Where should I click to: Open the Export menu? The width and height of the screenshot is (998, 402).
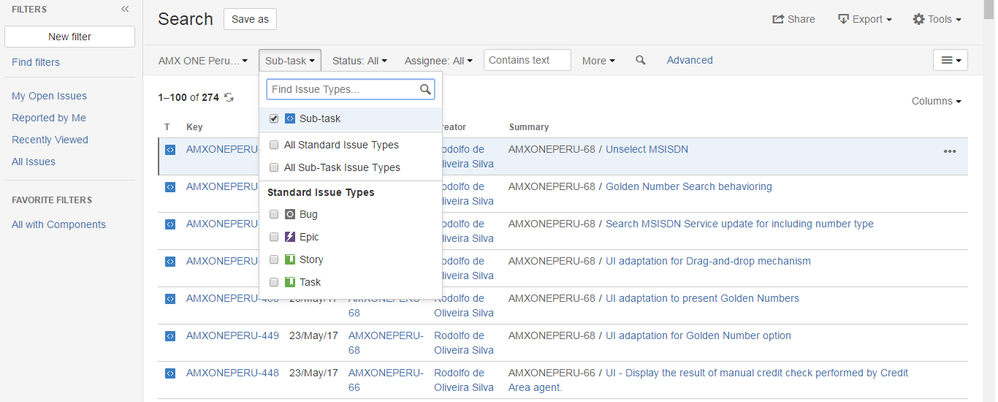coord(865,19)
